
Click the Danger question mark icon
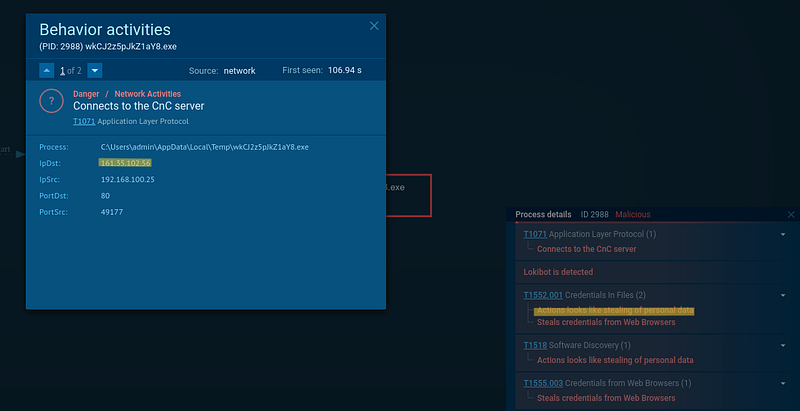click(x=51, y=101)
